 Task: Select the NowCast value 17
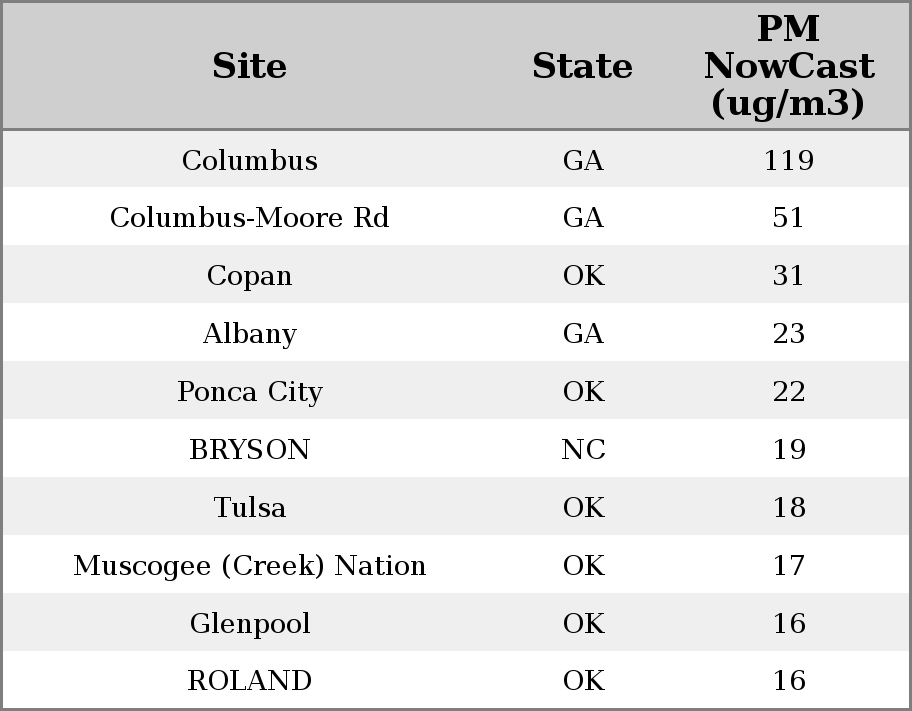tap(788, 566)
